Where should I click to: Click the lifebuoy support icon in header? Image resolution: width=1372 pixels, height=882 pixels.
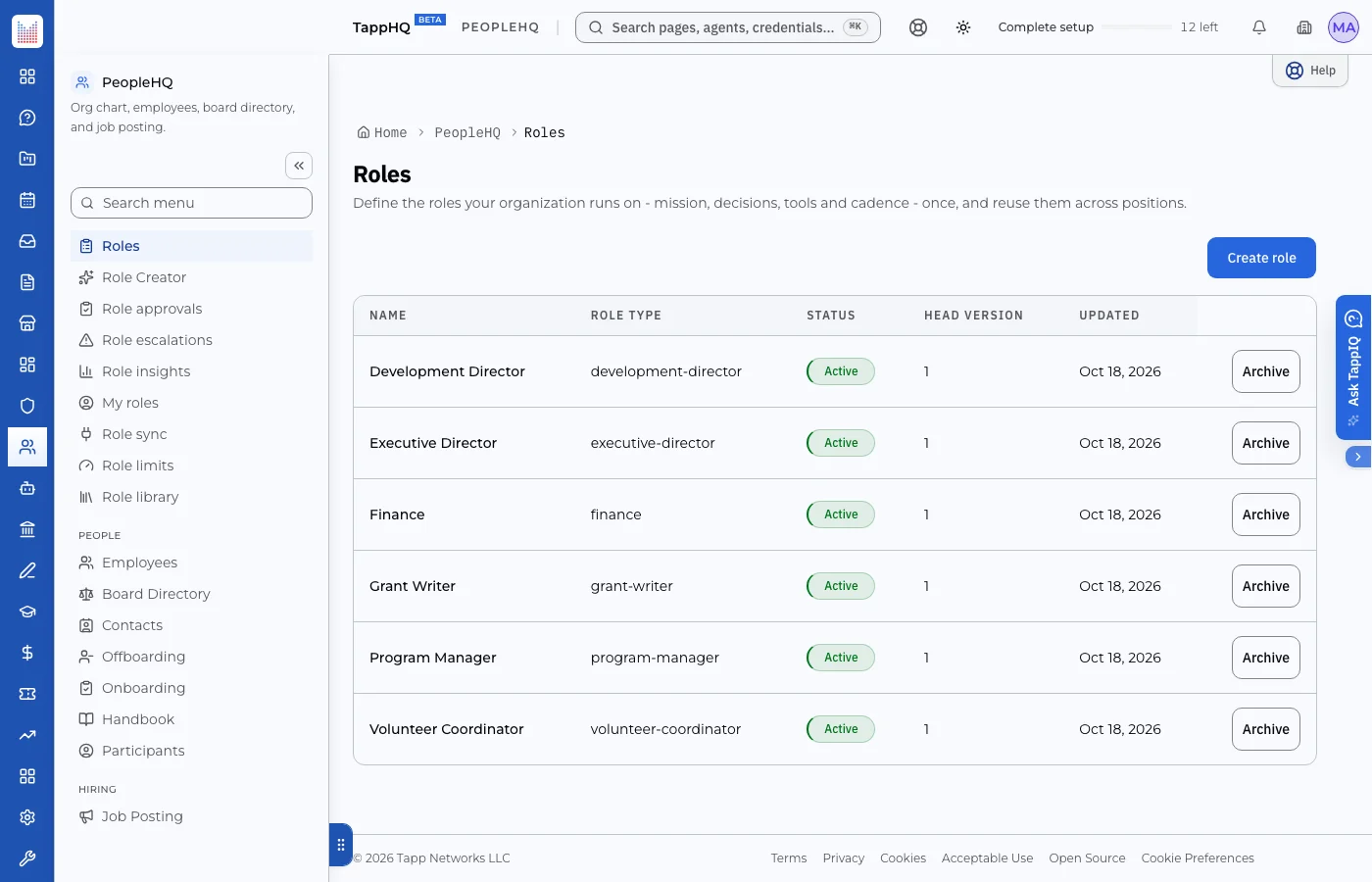(x=918, y=27)
